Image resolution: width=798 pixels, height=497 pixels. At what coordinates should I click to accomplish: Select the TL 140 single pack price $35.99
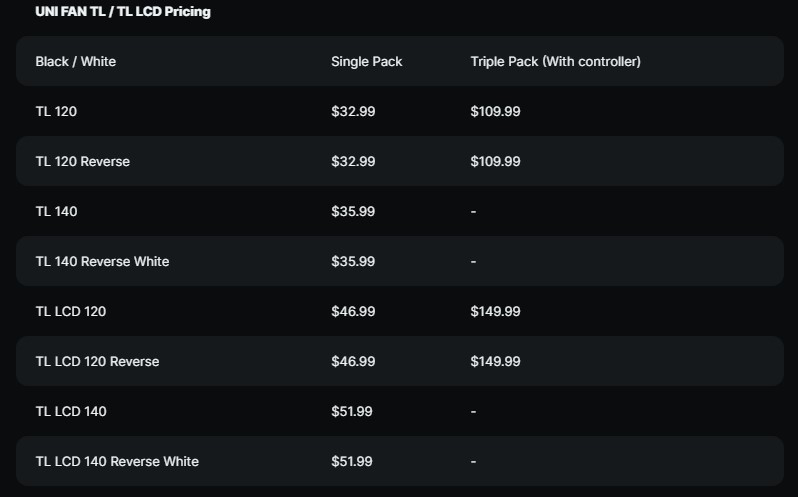pos(353,212)
